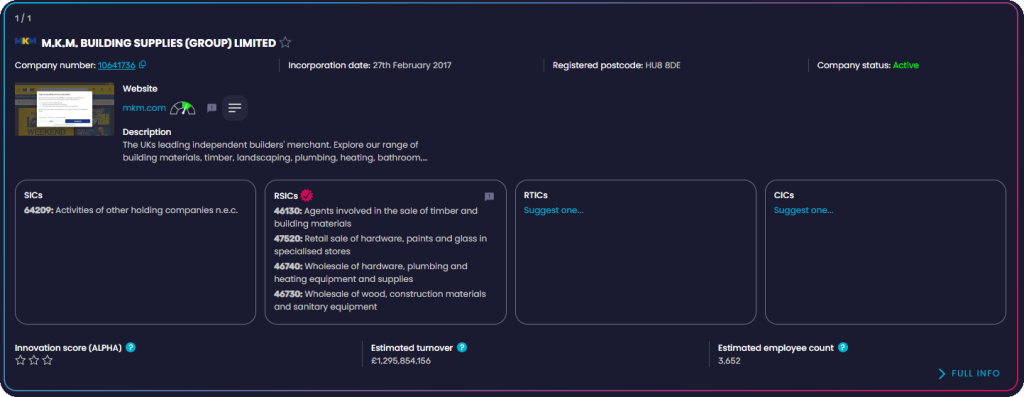
Task: Click the RSICs verified badge icon
Action: click(307, 195)
